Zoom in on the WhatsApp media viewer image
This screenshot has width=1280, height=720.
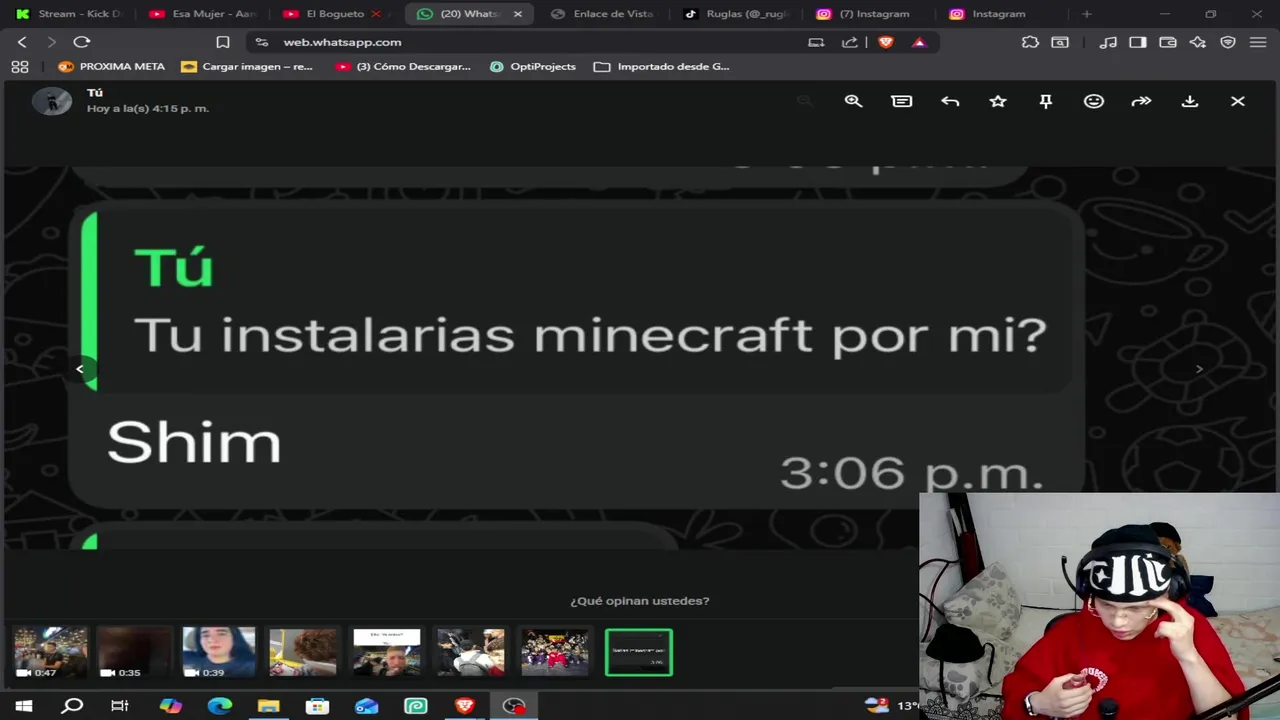[853, 101]
